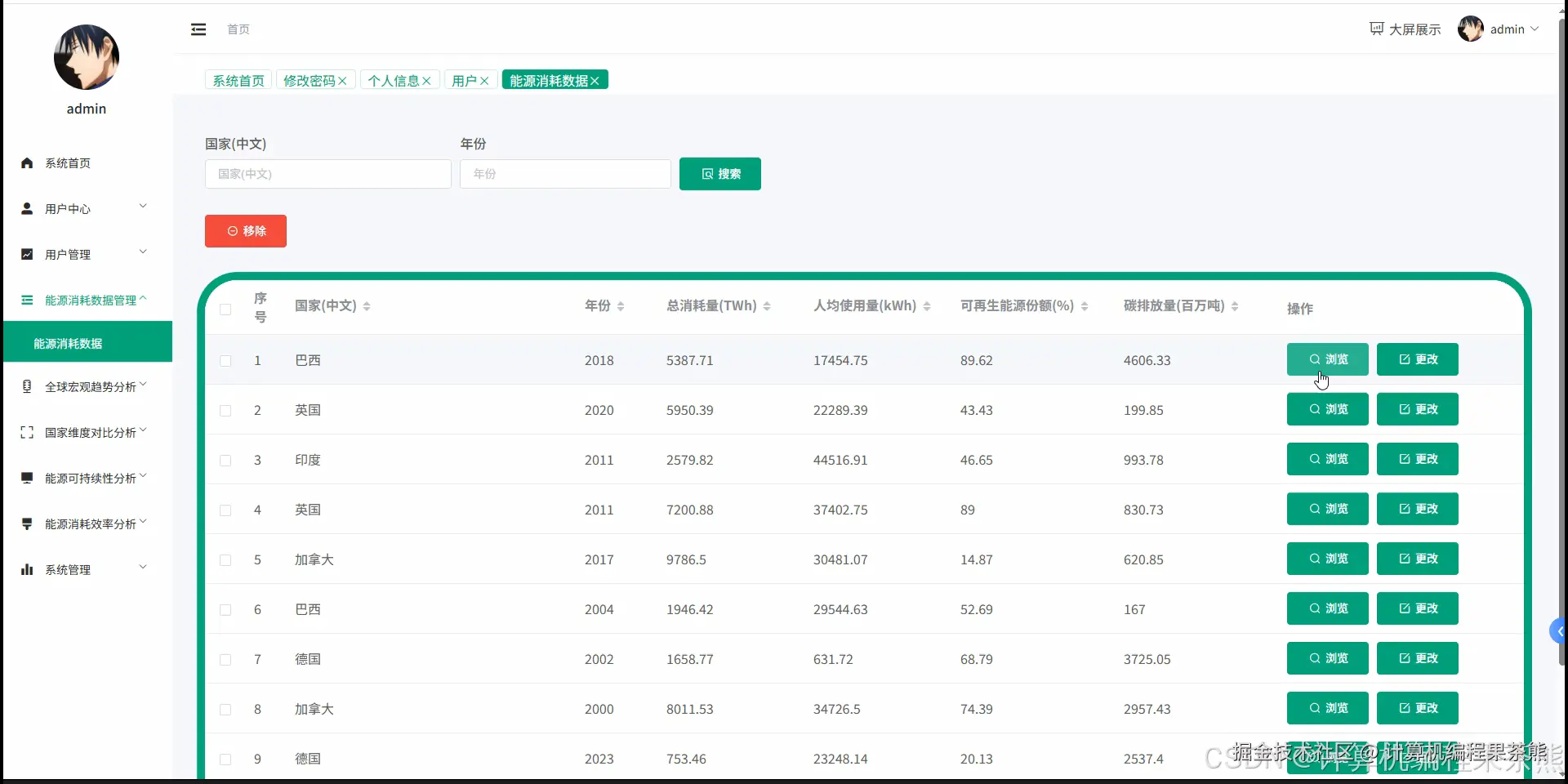Check the select-all checkbox in the table header
Image resolution: width=1568 pixels, height=784 pixels.
coord(225,310)
